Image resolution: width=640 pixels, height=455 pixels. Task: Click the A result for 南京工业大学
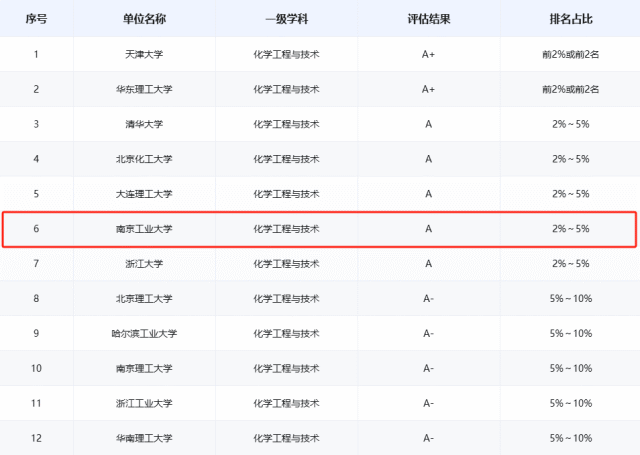428,229
